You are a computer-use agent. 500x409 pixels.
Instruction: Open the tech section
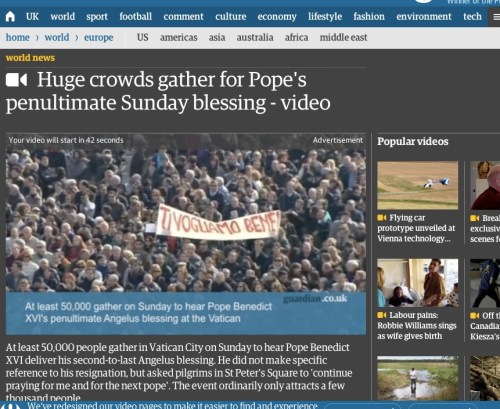pos(472,16)
